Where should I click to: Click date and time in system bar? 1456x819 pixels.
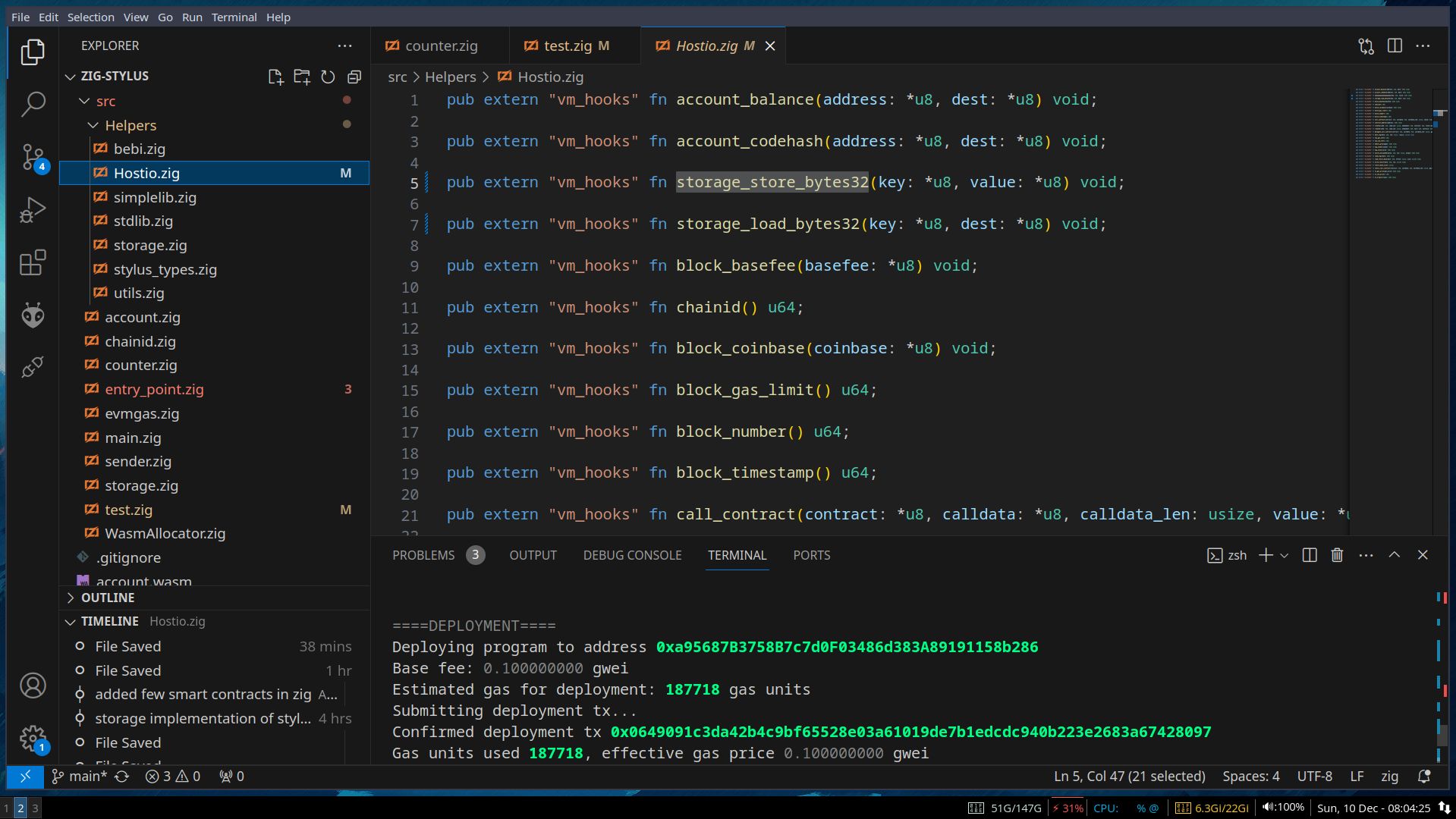(x=1373, y=808)
